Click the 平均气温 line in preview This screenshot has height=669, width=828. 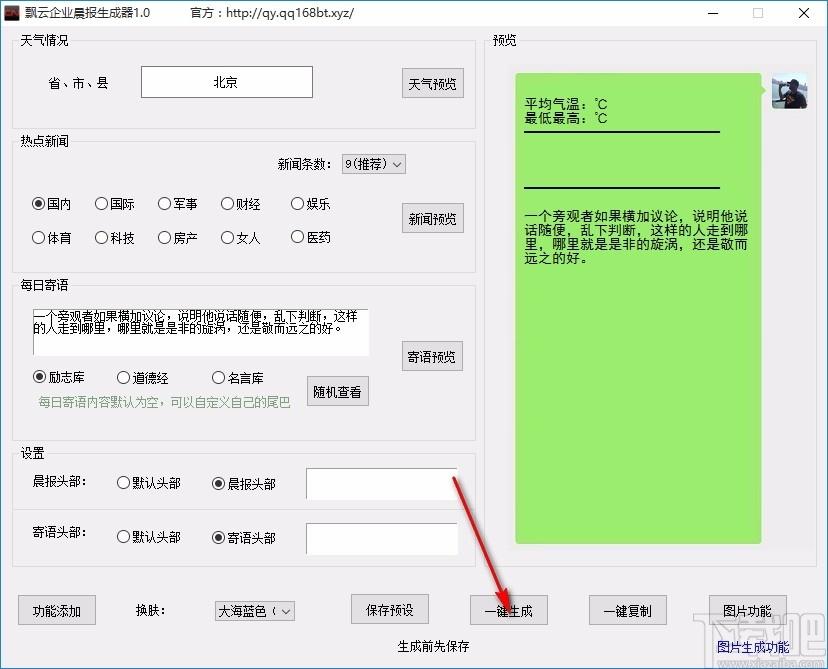click(x=566, y=104)
